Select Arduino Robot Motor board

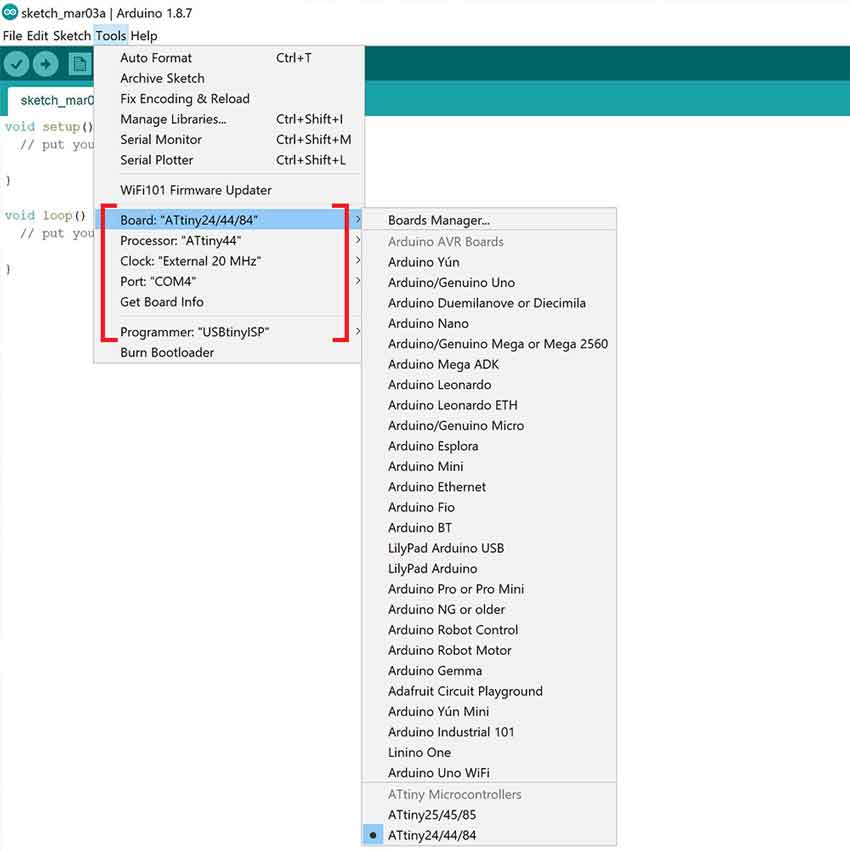click(x=489, y=650)
